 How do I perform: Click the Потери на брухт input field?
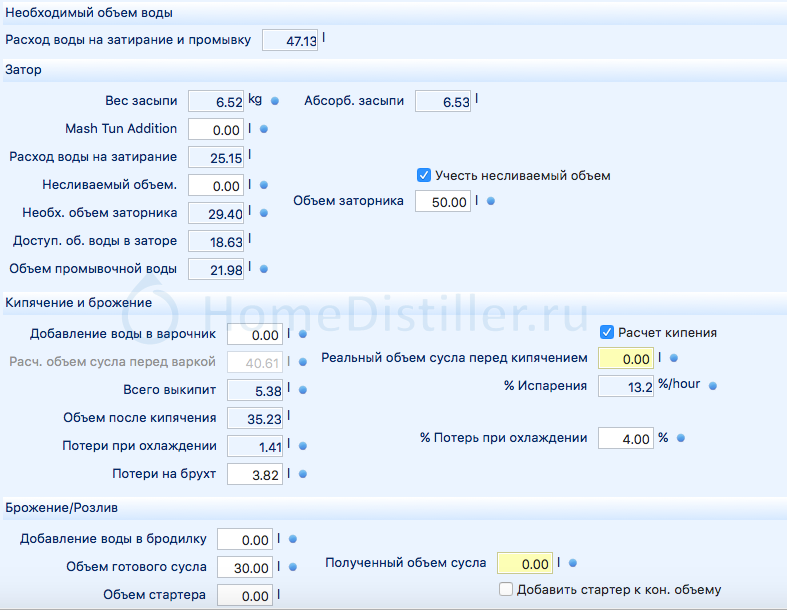254,475
